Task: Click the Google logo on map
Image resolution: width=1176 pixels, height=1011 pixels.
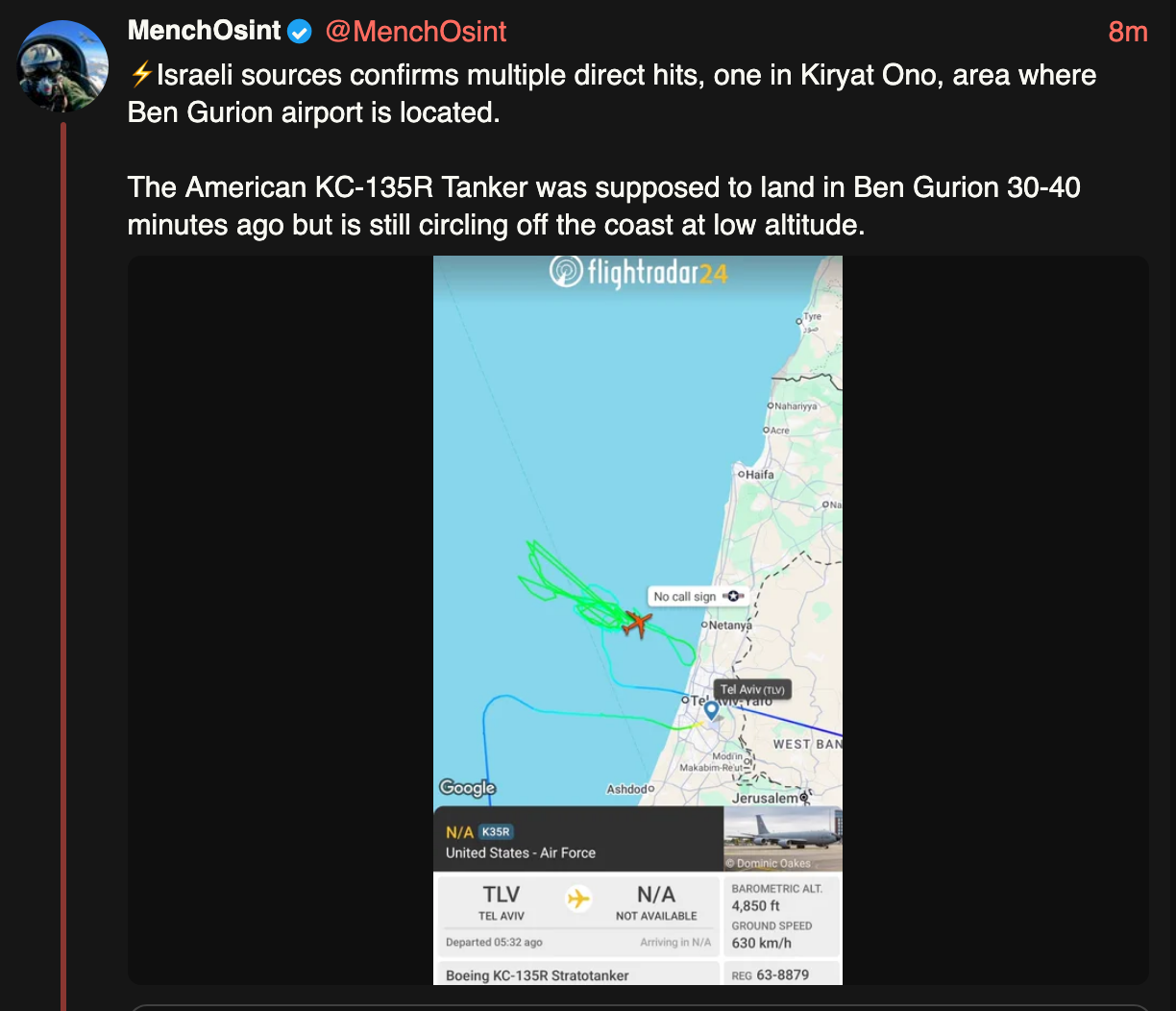Action: tap(468, 788)
